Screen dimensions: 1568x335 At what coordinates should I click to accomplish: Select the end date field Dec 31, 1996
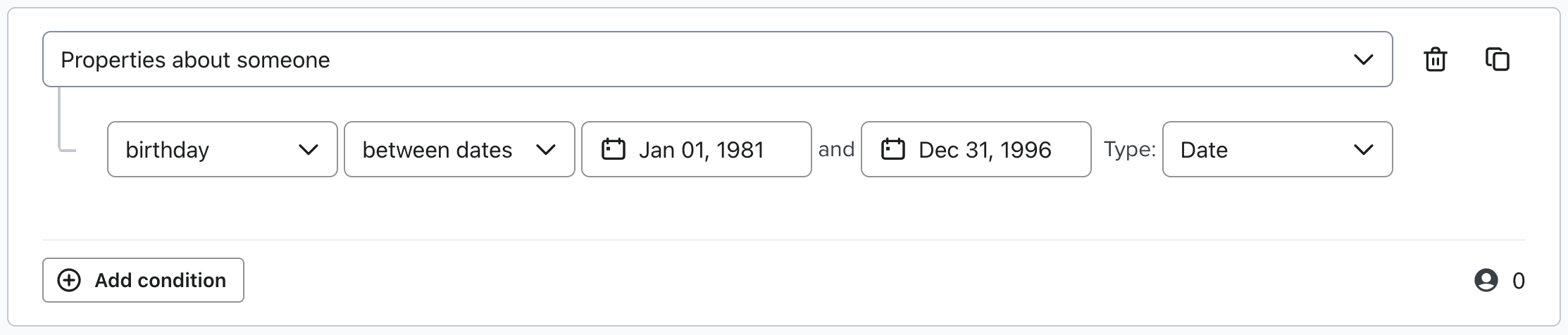[984, 149]
